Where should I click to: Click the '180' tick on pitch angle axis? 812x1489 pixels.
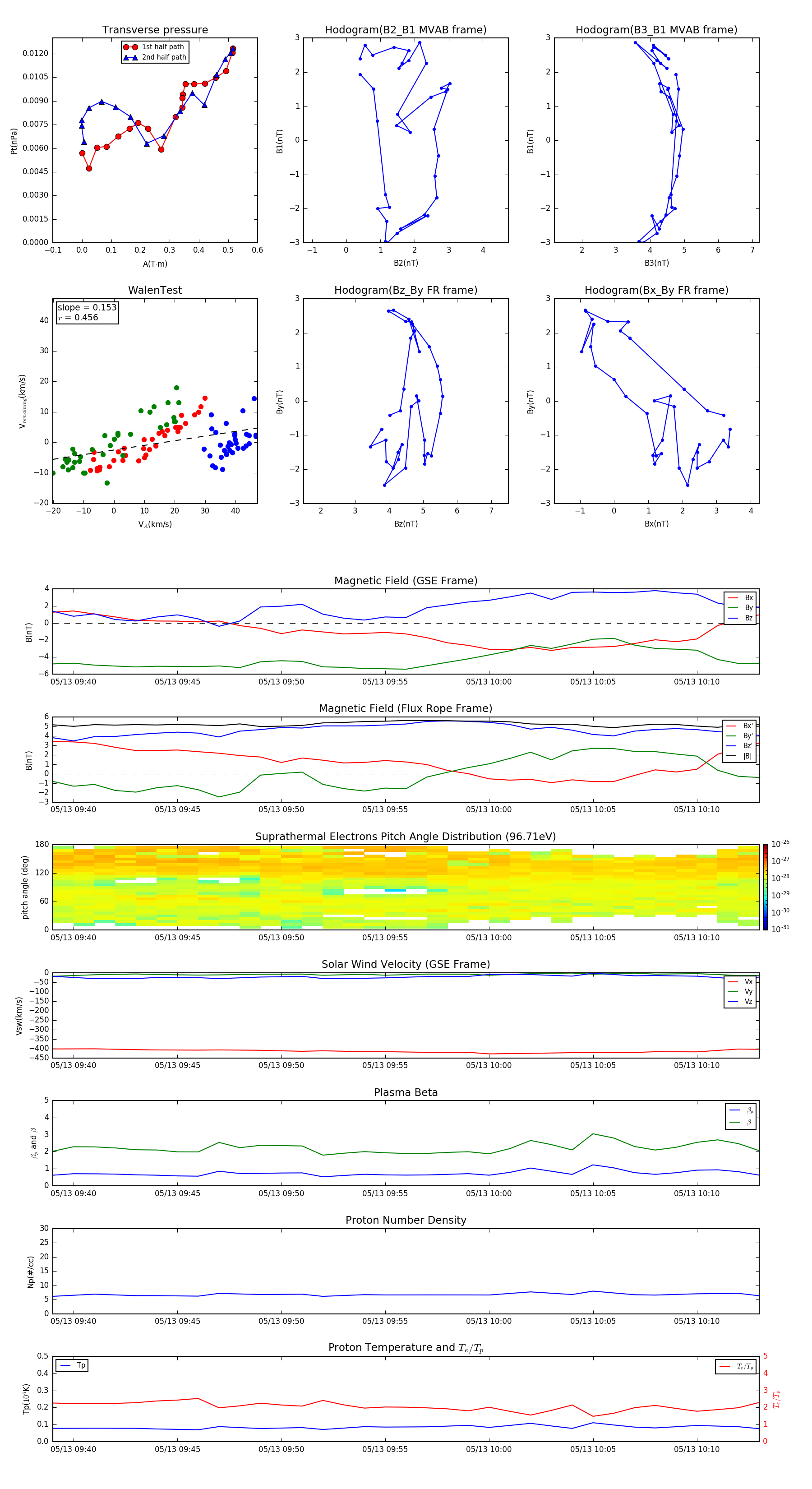pos(42,845)
